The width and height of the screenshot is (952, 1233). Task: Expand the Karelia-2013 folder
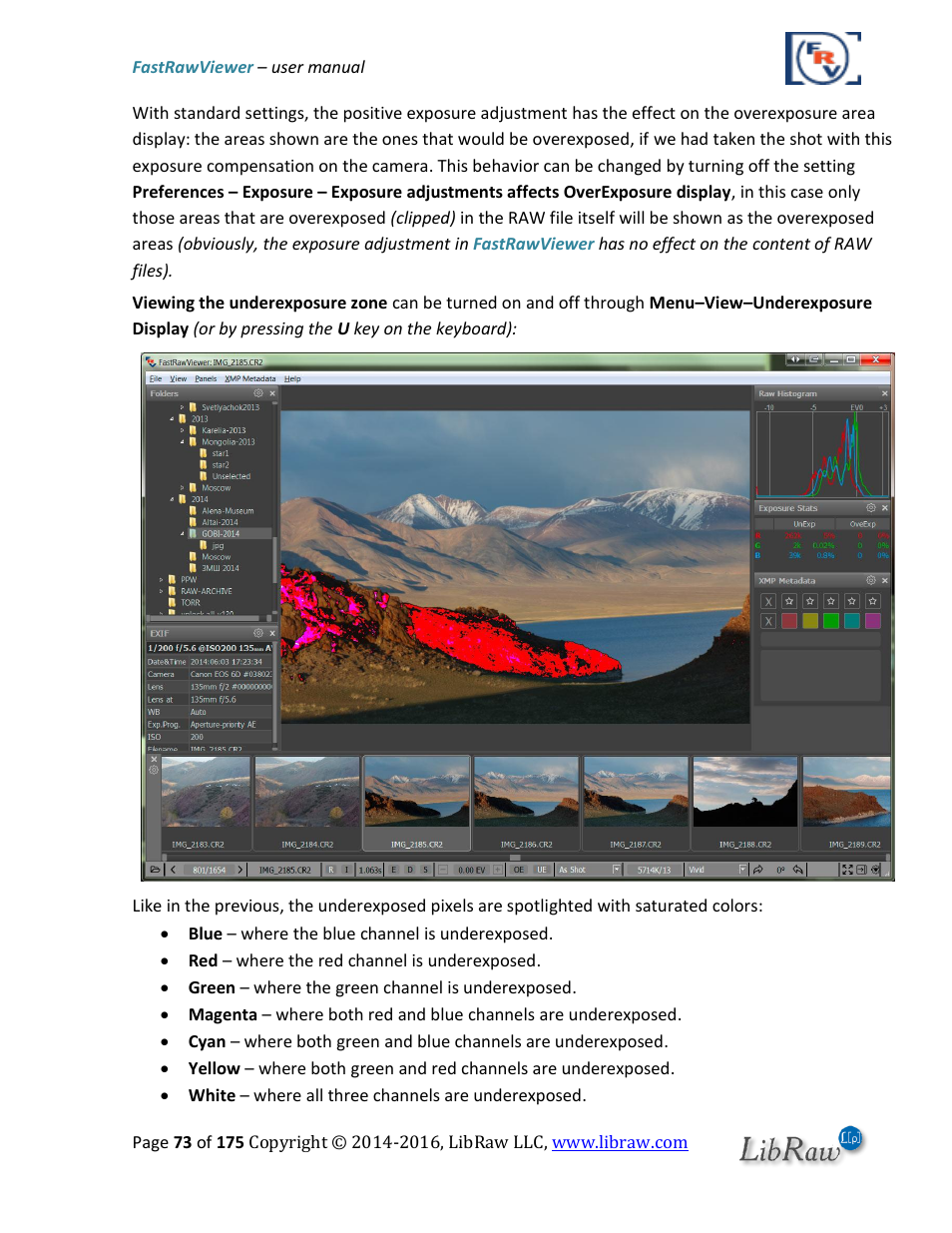coord(182,430)
